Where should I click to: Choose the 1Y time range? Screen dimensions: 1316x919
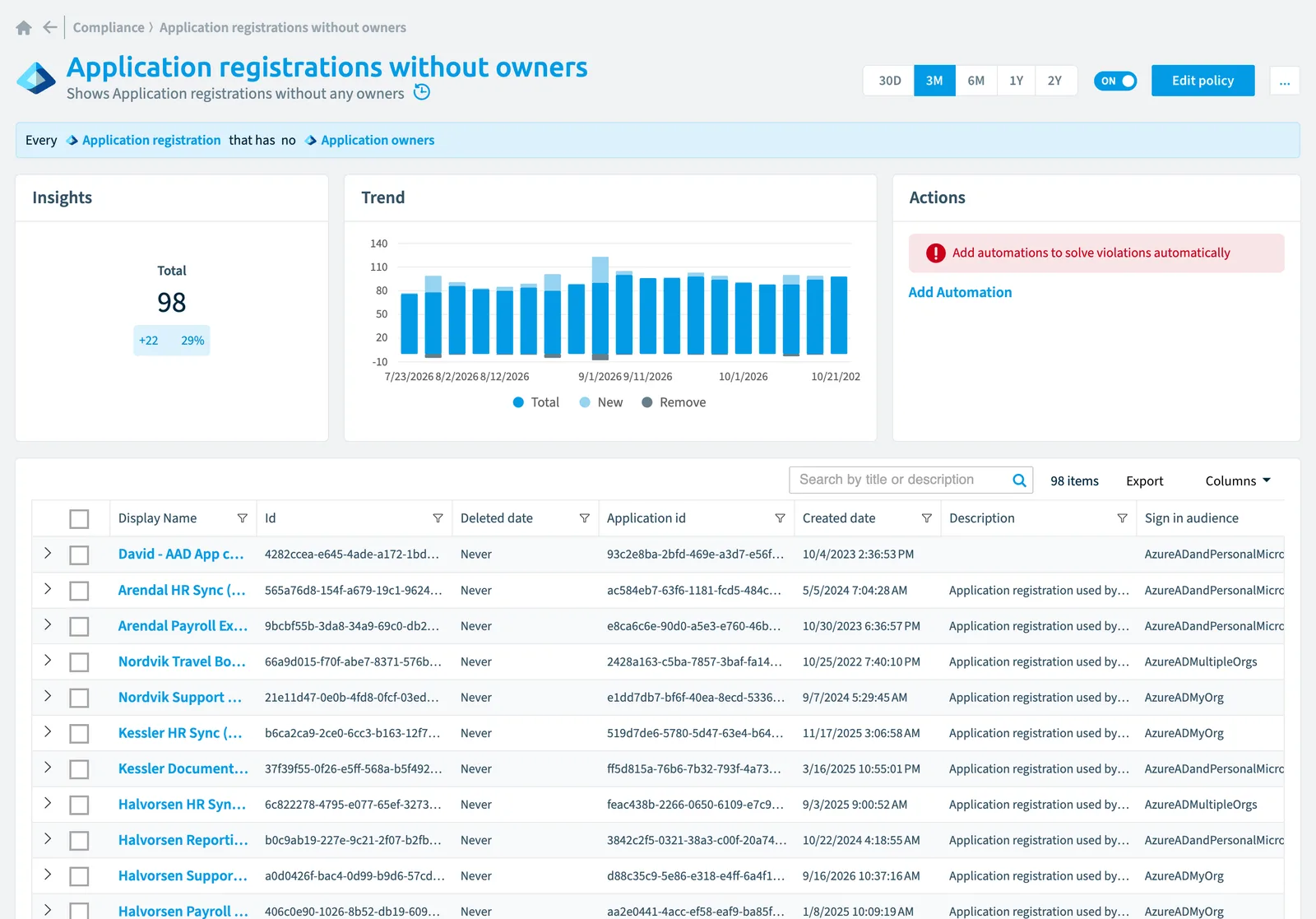click(x=1017, y=81)
